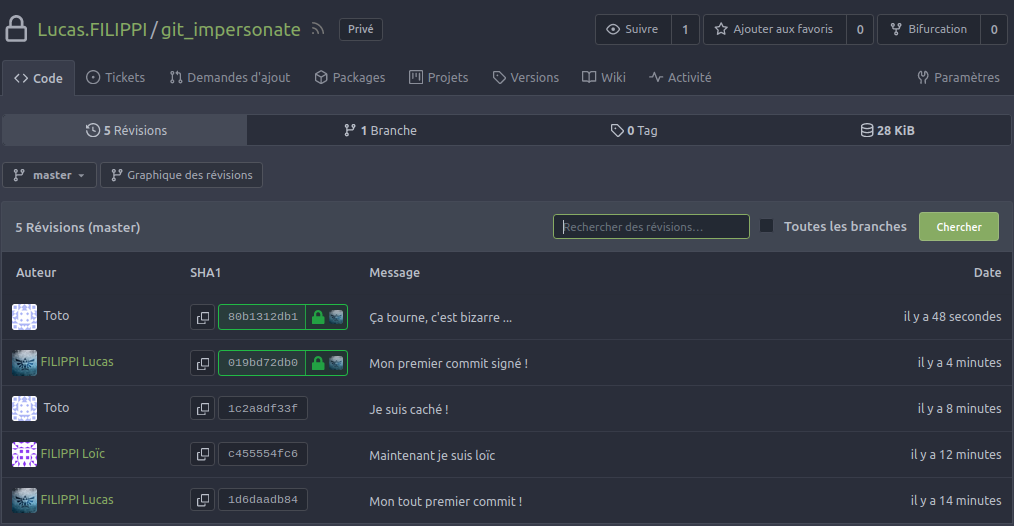Screen dimensions: 1014x526
Task: Star repo with Ajouter aux favoris
Action: [x=774, y=29]
